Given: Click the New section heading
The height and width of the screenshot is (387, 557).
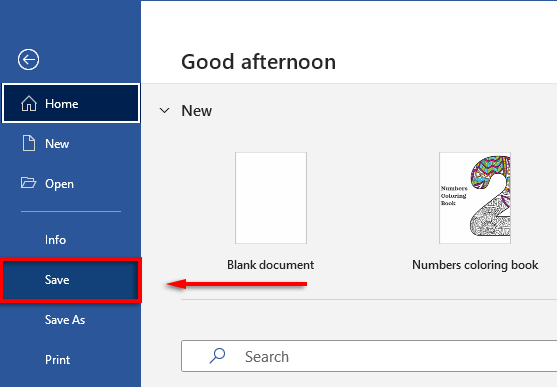Looking at the screenshot, I should click(196, 111).
